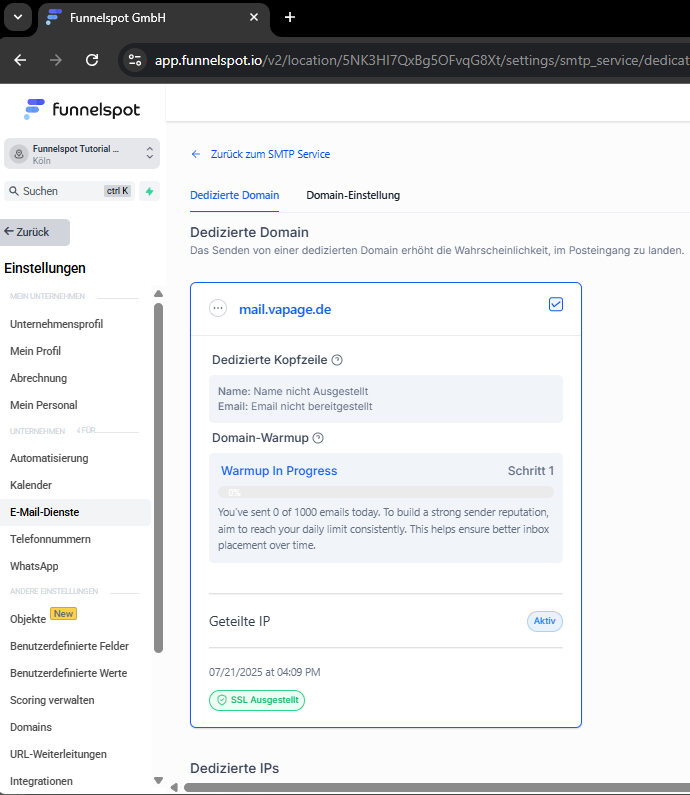Close the Funnelspot GmbH tab
The image size is (690, 795).
point(254,17)
